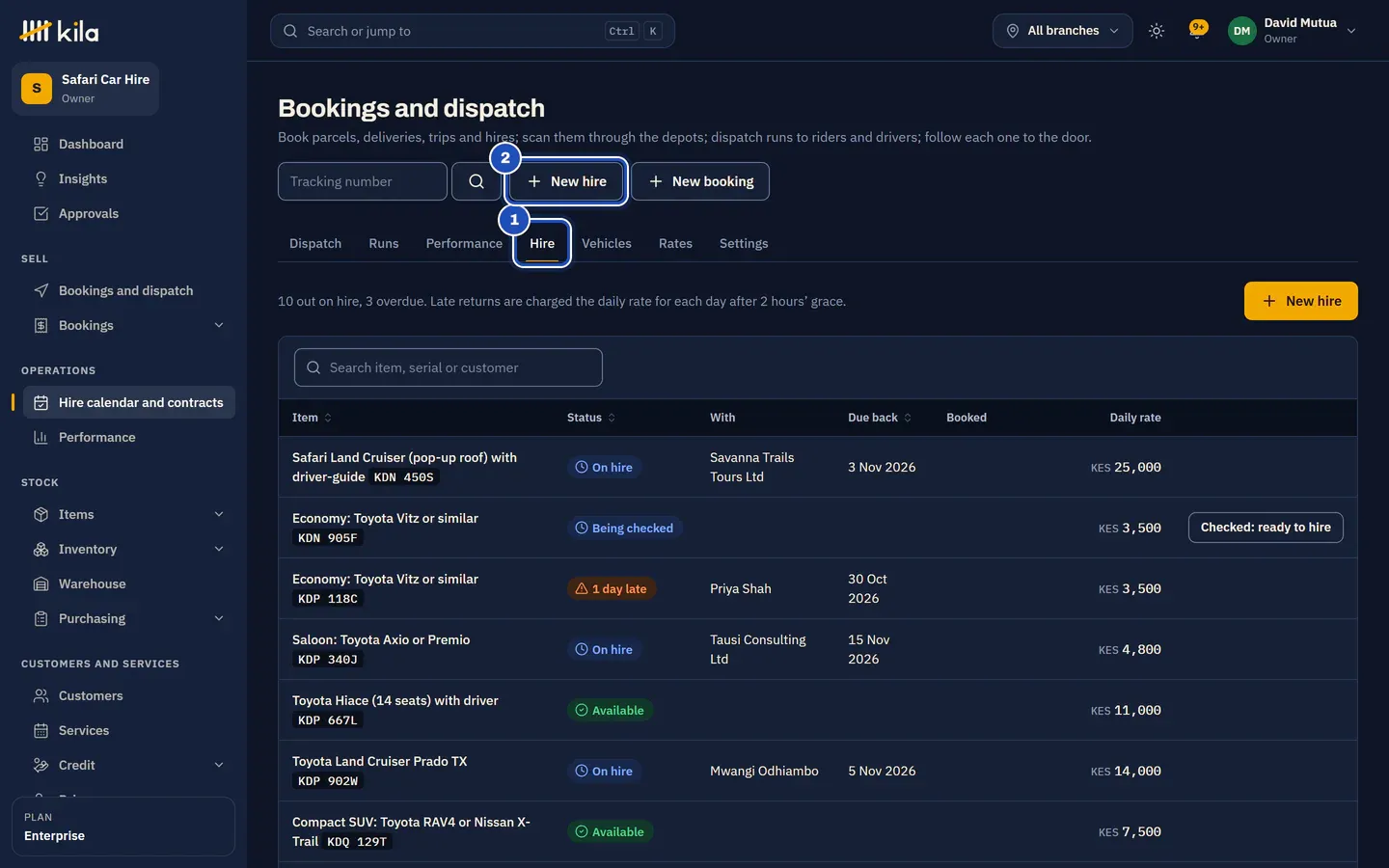Expand the Credit sidebar submenu
The image size is (1389, 868).
[219, 766]
